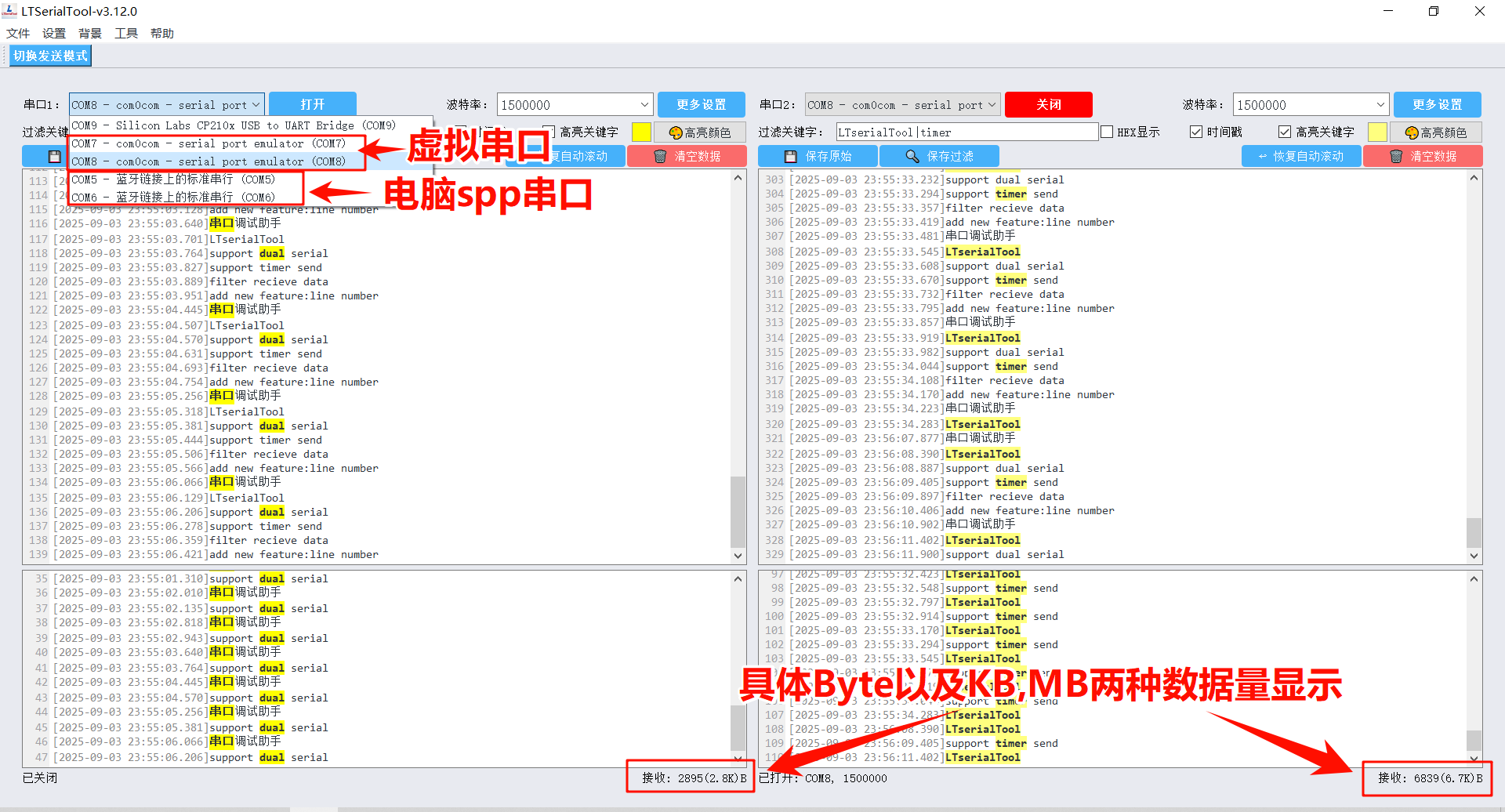Choose COM8 com0com emulator in dropdown list

point(209,161)
